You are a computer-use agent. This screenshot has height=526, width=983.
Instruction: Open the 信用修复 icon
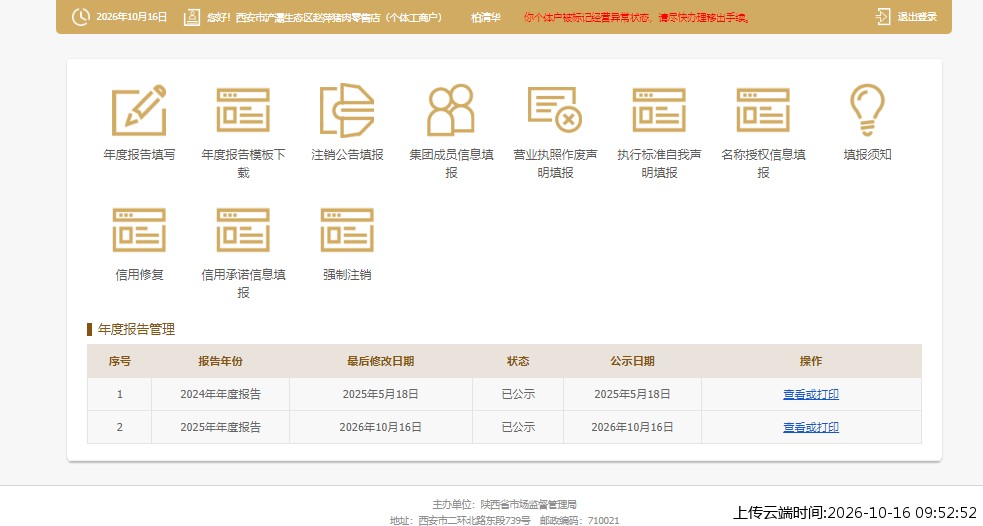(139, 230)
